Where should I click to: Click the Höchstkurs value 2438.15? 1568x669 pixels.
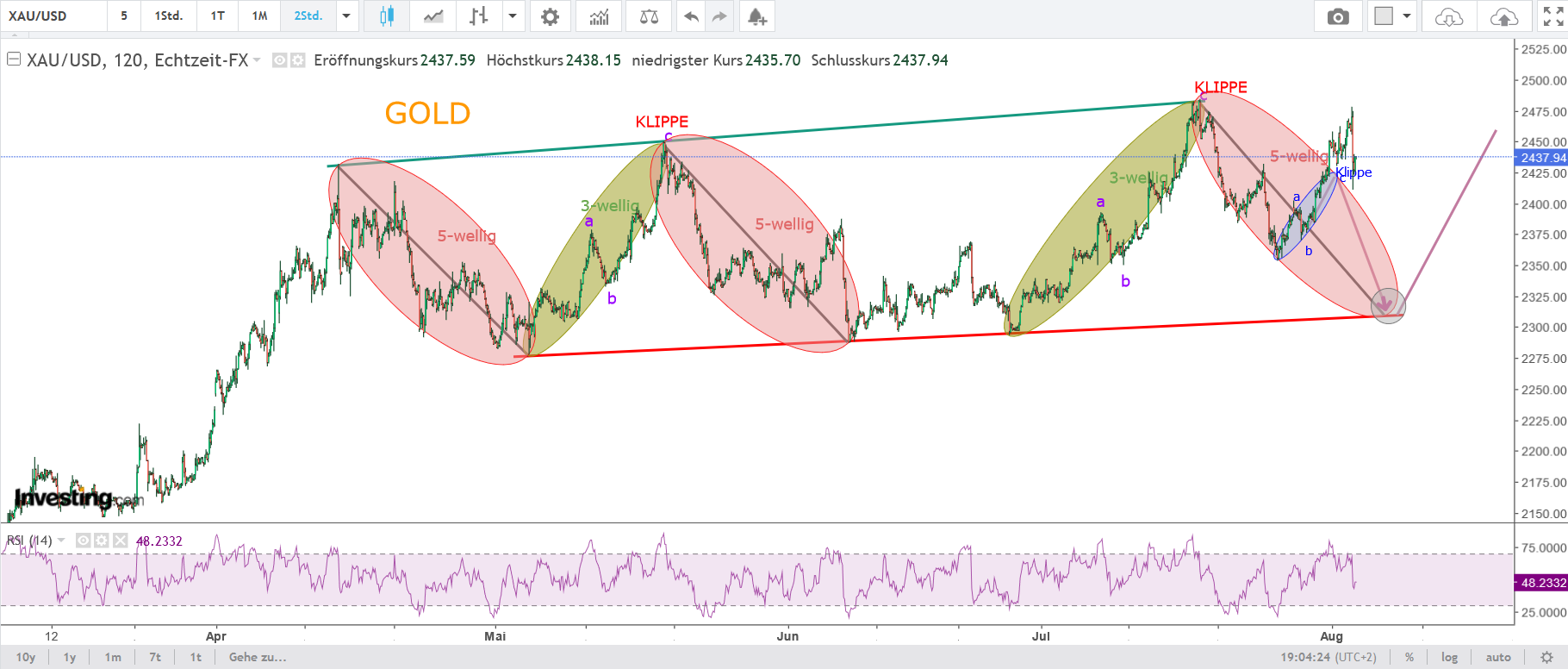(594, 60)
